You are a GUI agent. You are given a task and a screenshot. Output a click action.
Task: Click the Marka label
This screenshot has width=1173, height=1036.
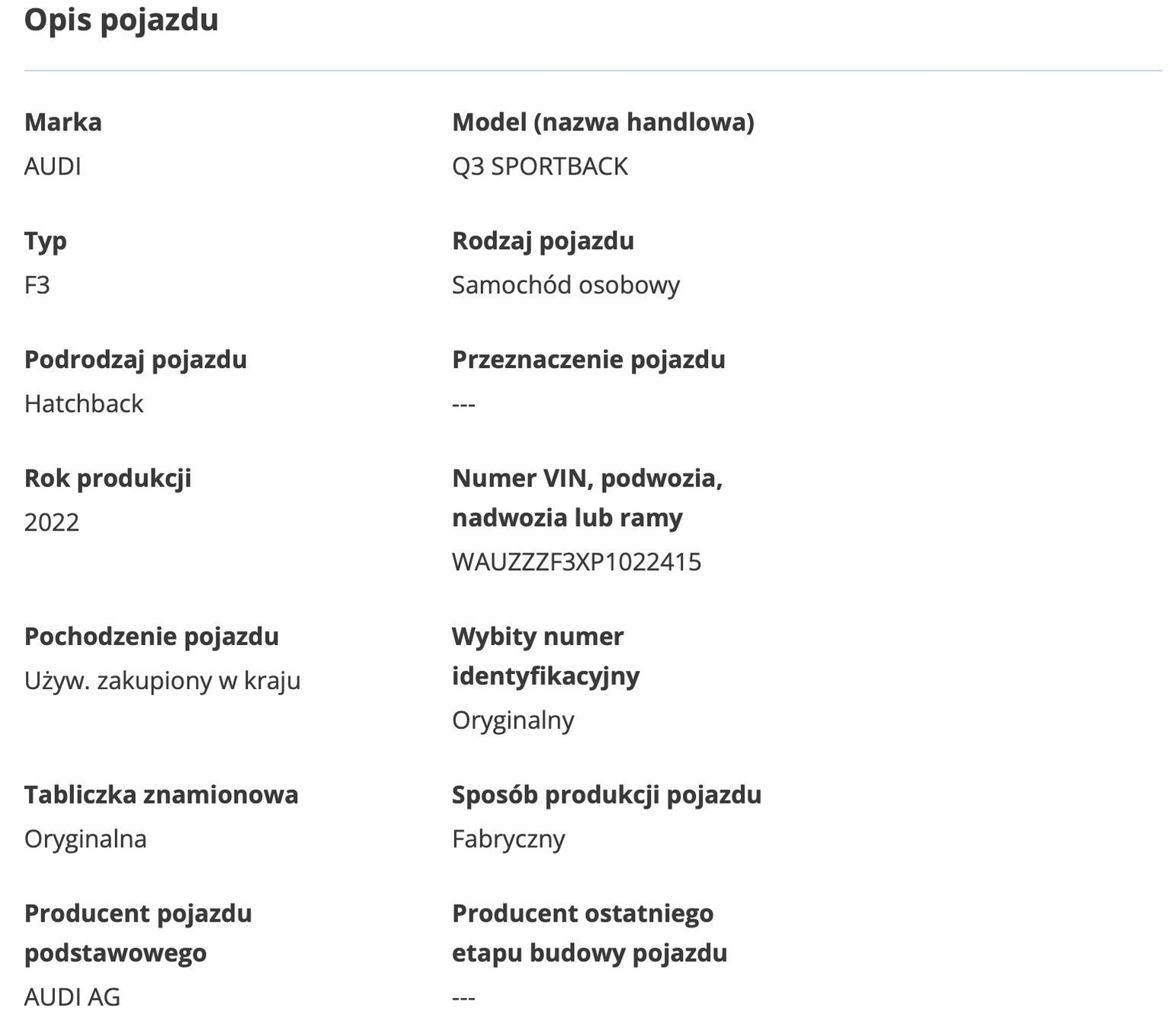tap(63, 122)
